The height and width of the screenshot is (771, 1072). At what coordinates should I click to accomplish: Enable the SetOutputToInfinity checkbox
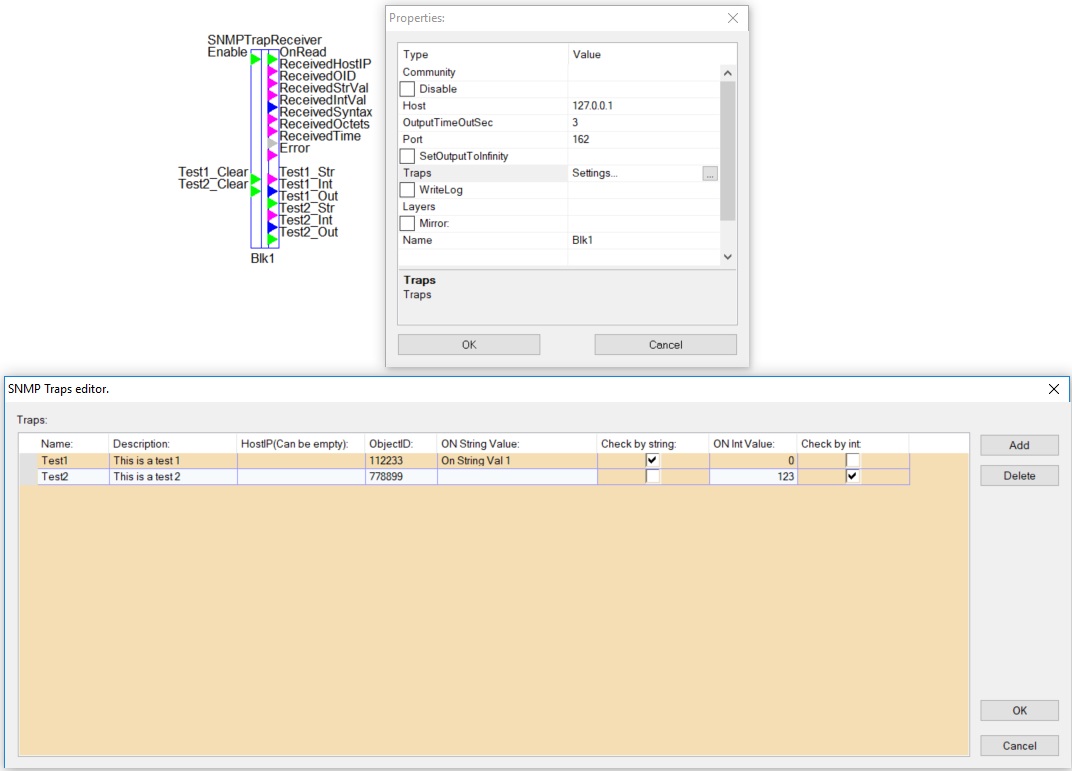407,156
